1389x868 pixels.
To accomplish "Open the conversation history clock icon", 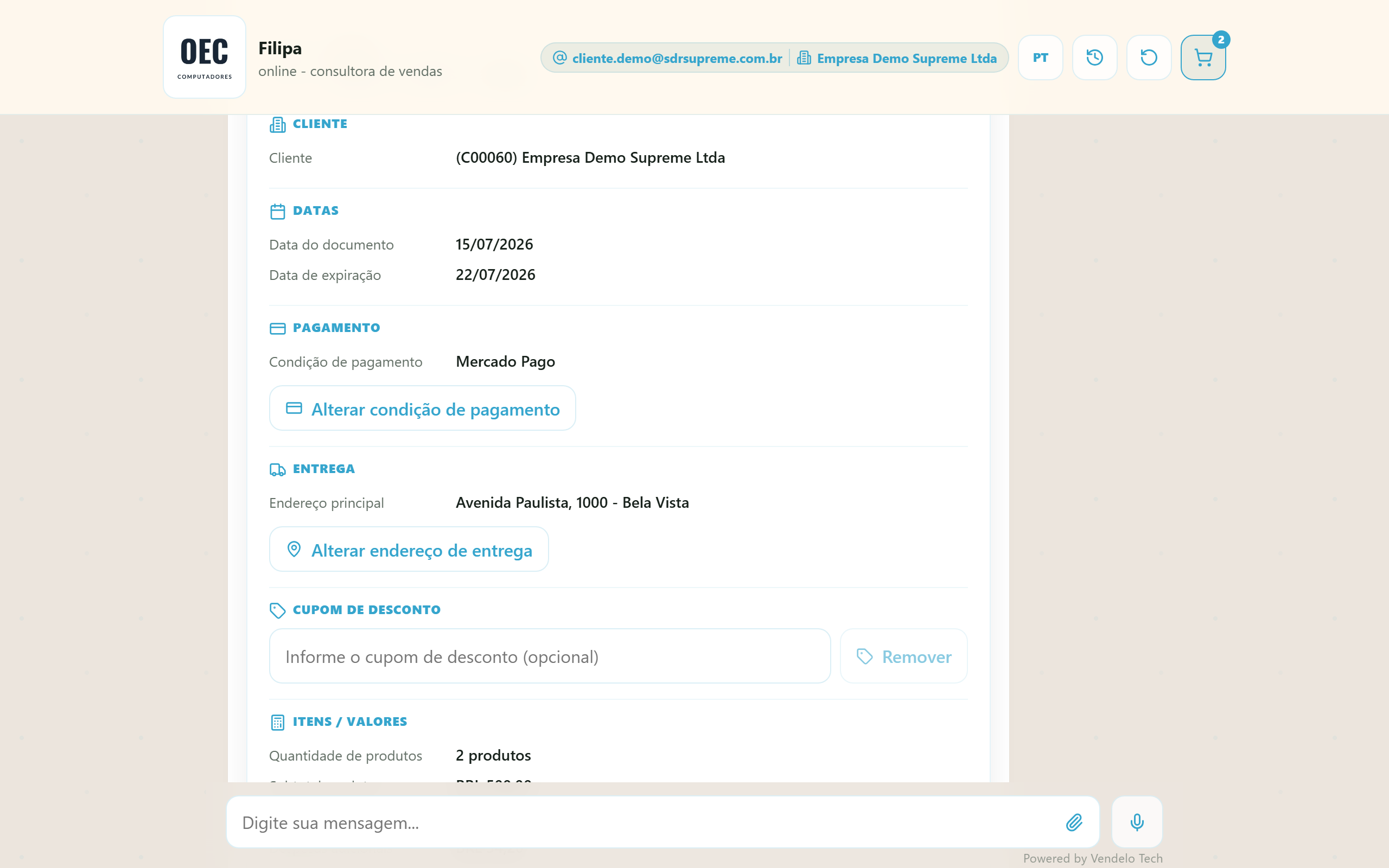I will [x=1094, y=58].
